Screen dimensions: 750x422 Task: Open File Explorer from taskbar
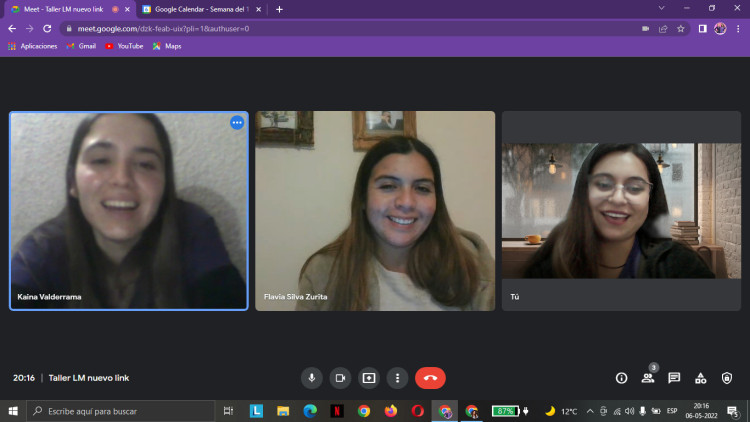coord(283,411)
